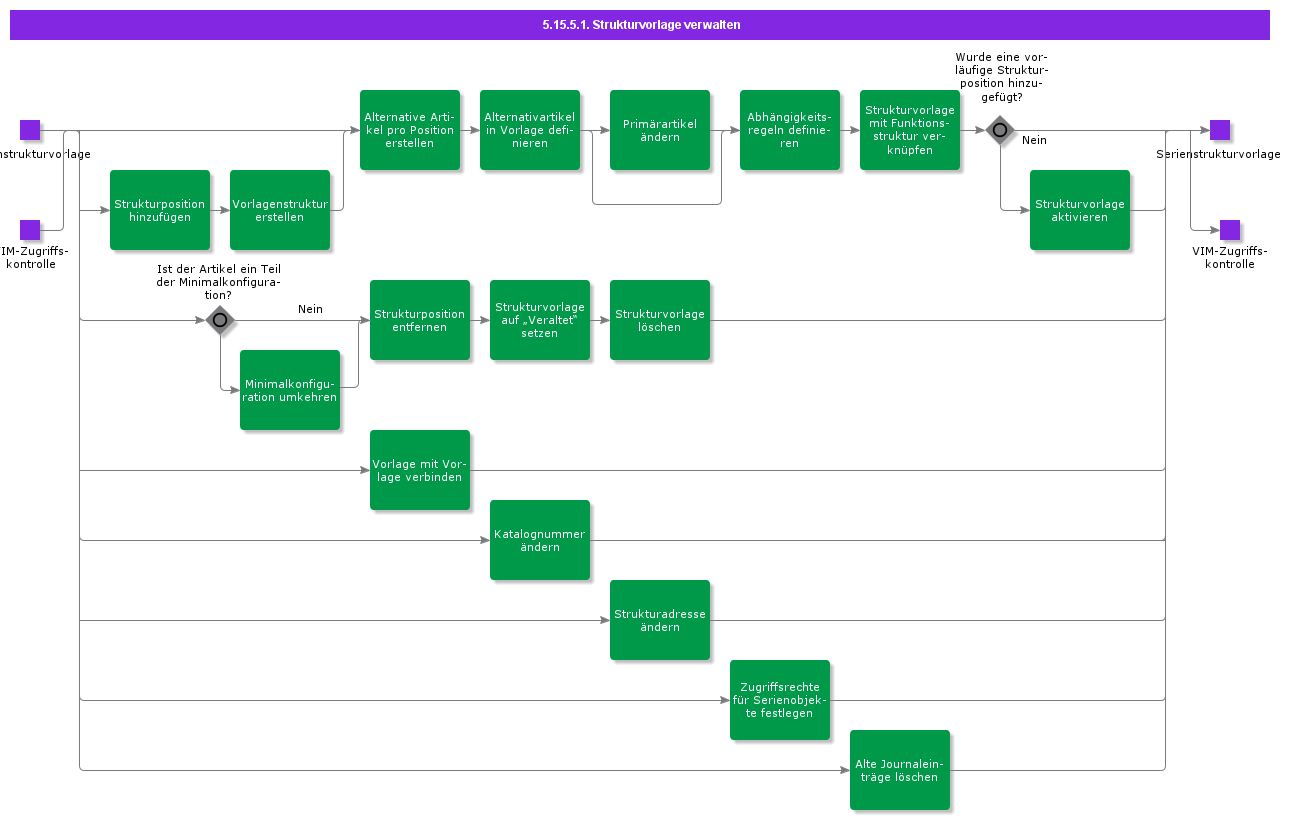
Task: Click the purple end event above 'VIM-Zugriffskontrolle' on the right
Action: coord(1230,230)
